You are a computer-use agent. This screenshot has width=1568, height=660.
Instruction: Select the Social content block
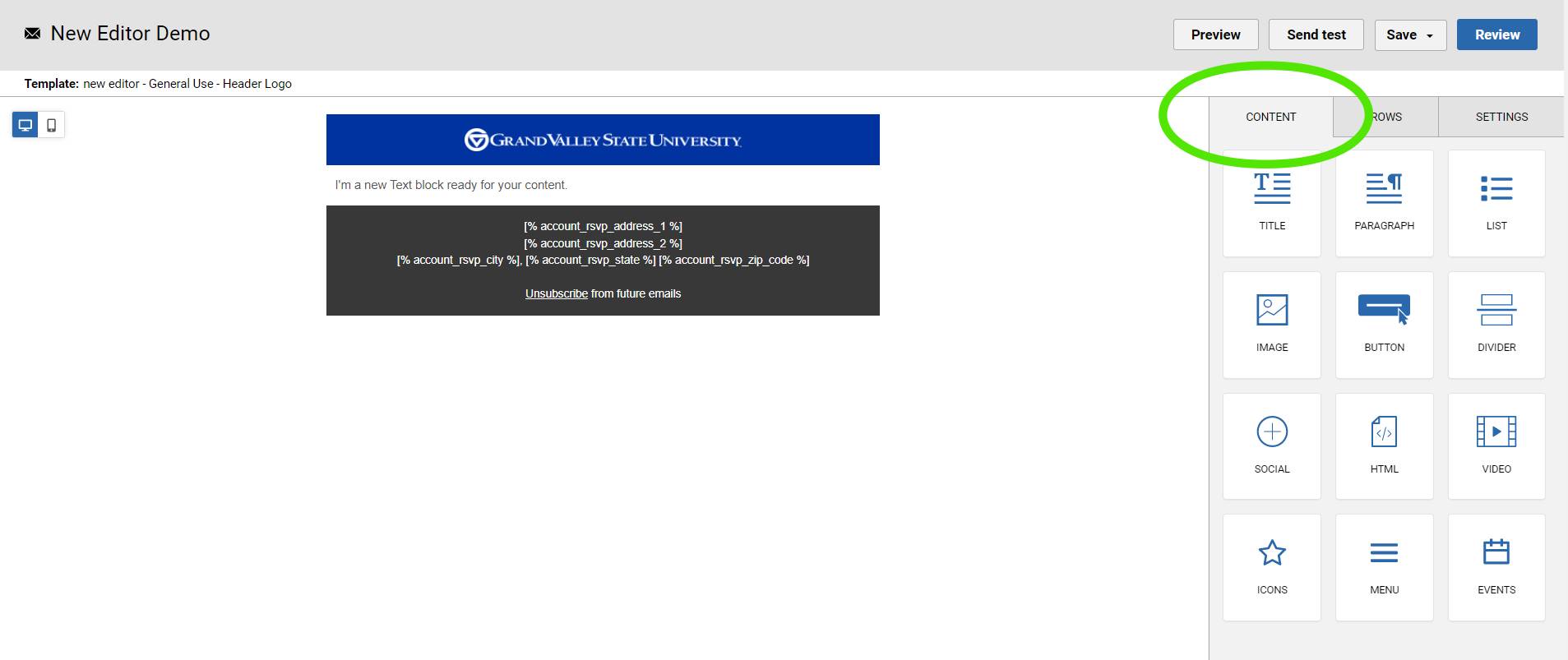pos(1271,445)
